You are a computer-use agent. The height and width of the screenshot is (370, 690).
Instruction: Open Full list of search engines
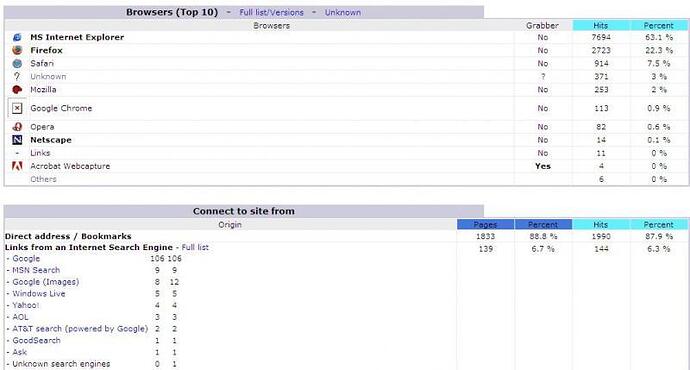pos(195,247)
